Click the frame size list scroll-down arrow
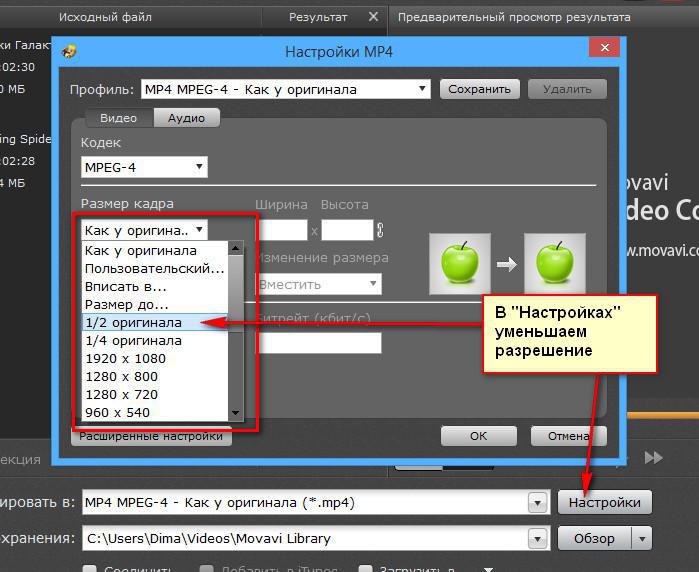Image resolution: width=699 pixels, height=572 pixels. point(235,413)
